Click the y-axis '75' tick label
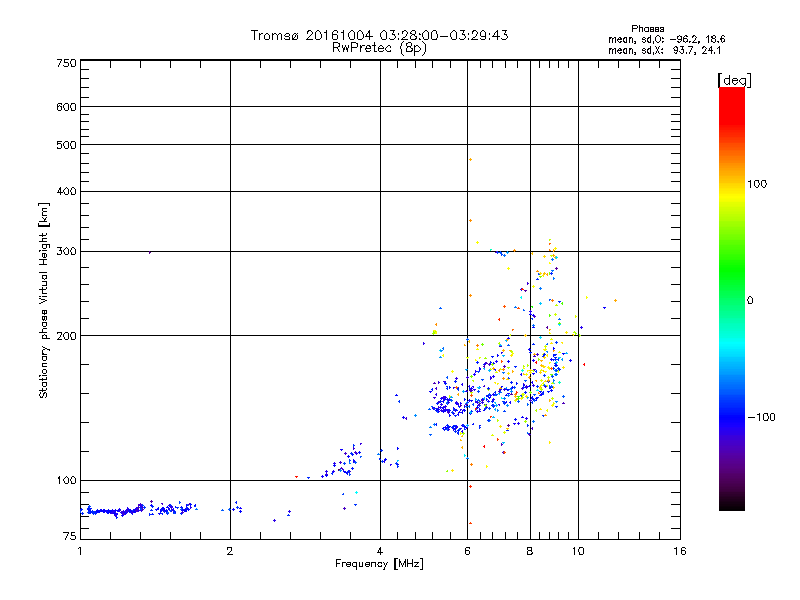800x600 pixels. 69,536
